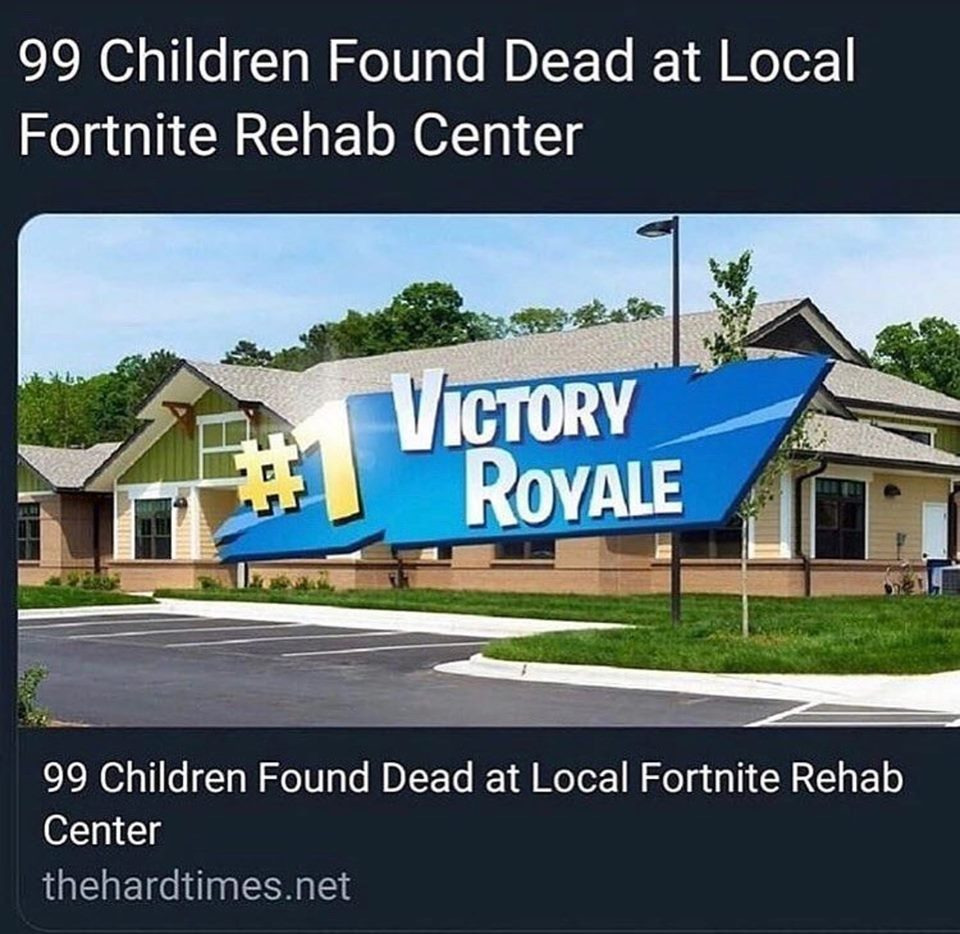Click the word Center in card title
Viewport: 960px width, 934px height.
(x=102, y=831)
